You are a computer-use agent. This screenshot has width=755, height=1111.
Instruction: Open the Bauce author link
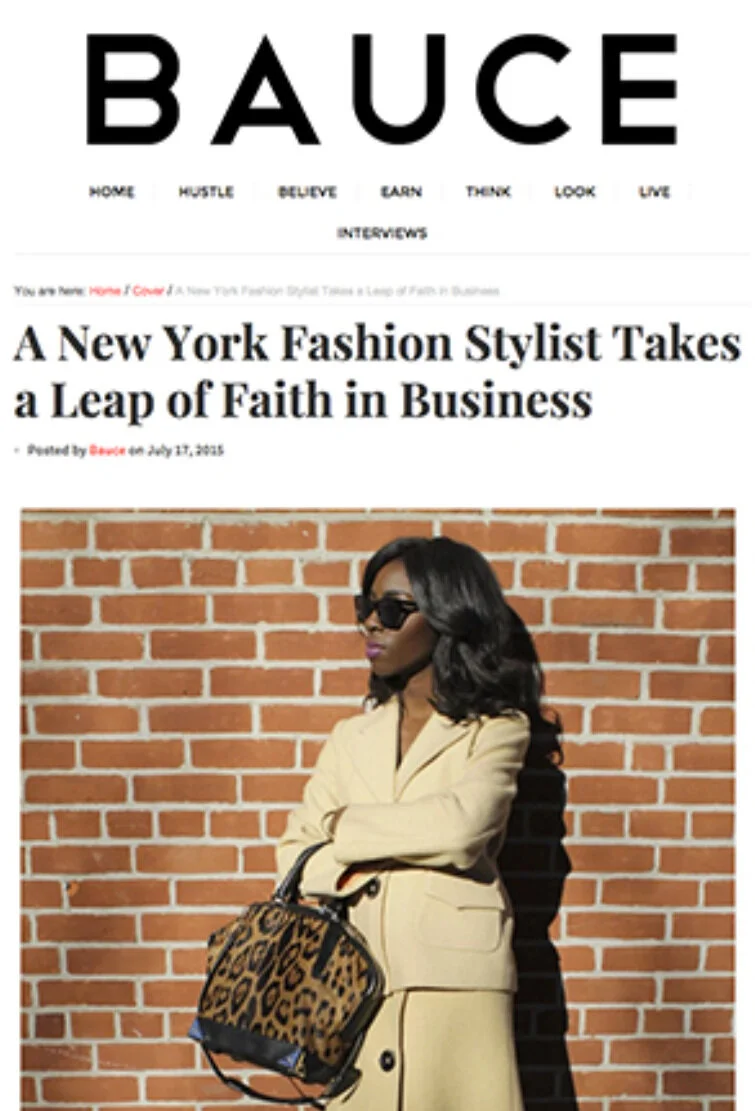coord(107,450)
